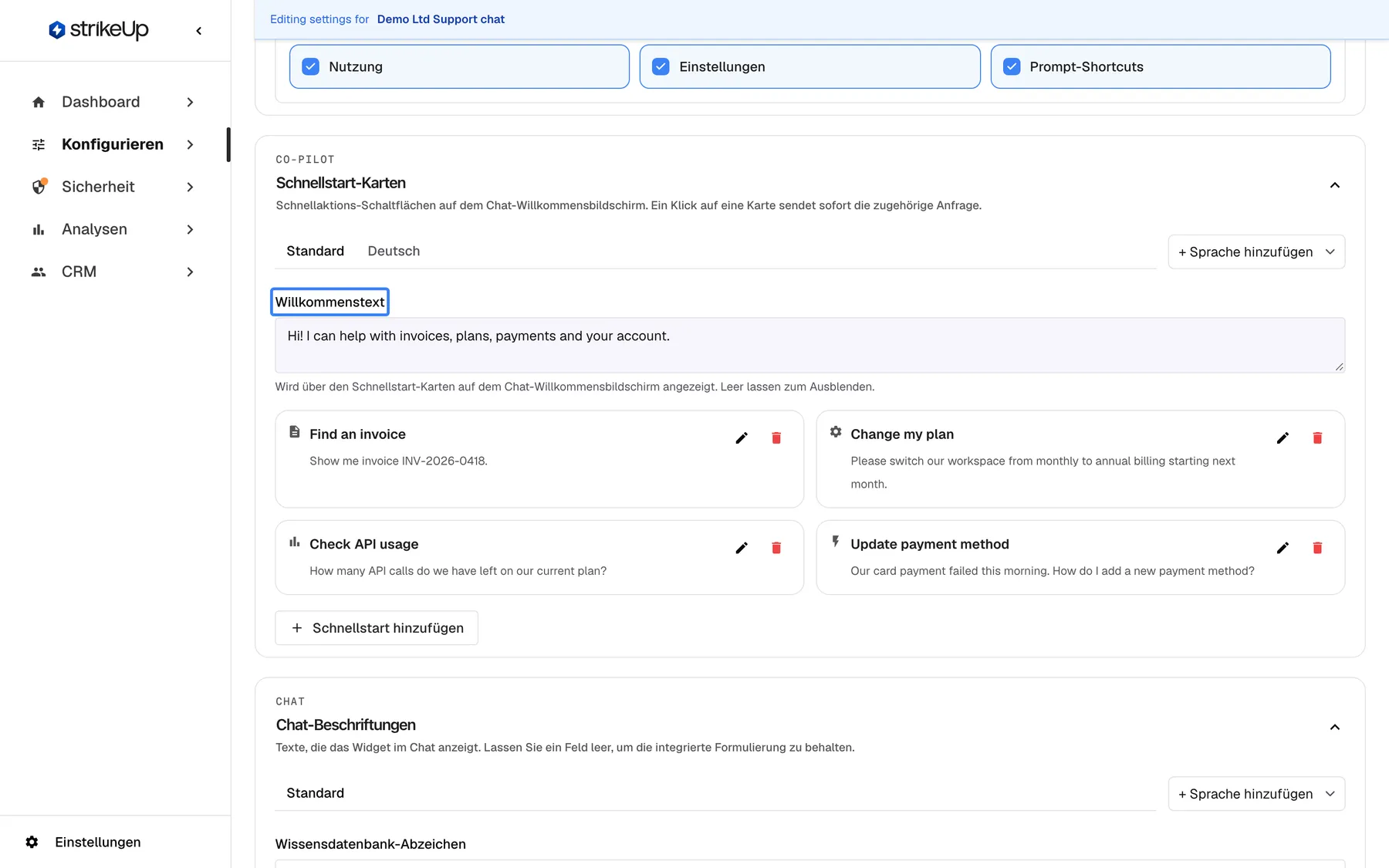The width and height of the screenshot is (1389, 868).
Task: Click the Change my plan gear icon
Action: pyautogui.click(x=836, y=432)
